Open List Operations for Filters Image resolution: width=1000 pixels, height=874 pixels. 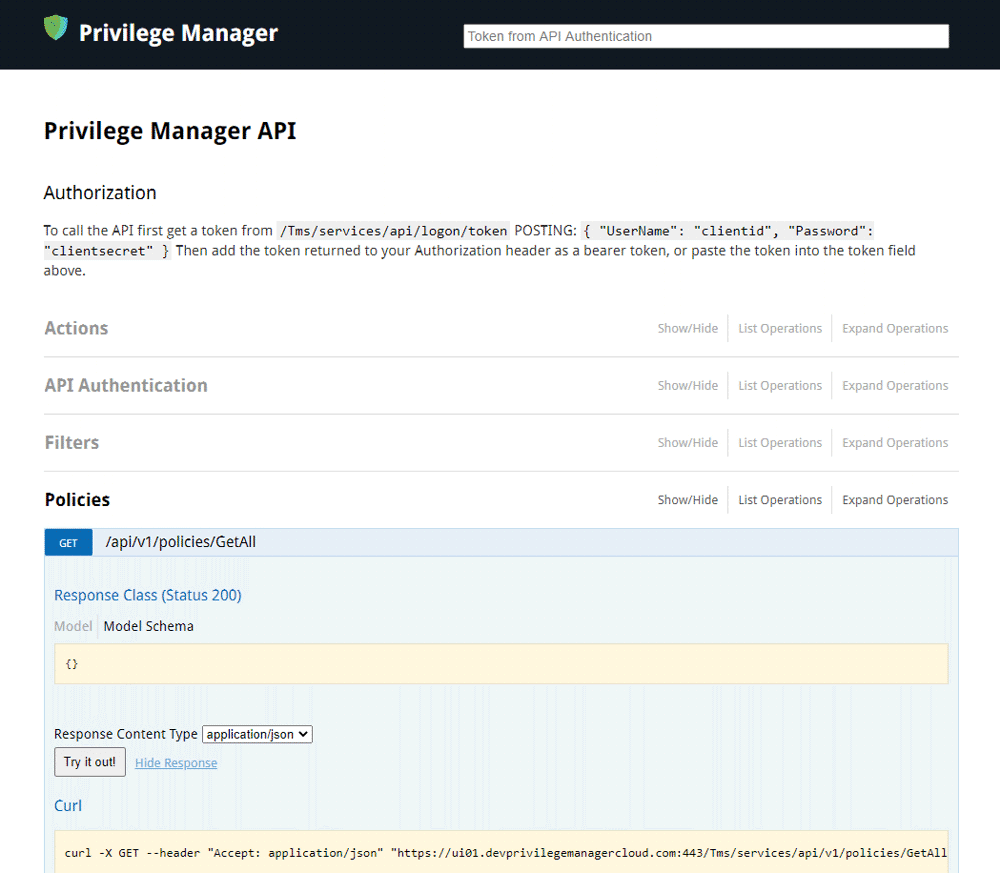779,442
